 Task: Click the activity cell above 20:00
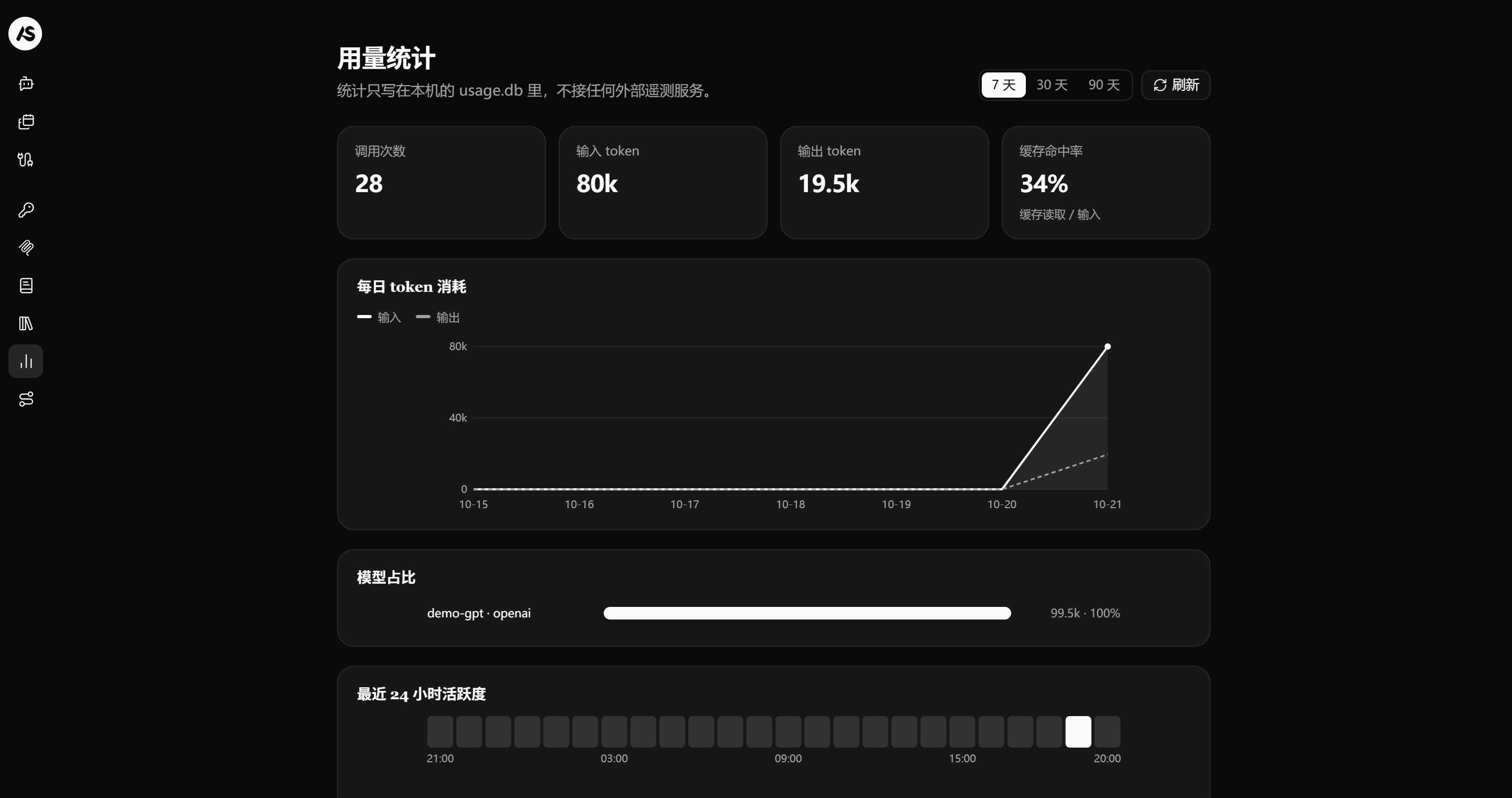[1107, 732]
